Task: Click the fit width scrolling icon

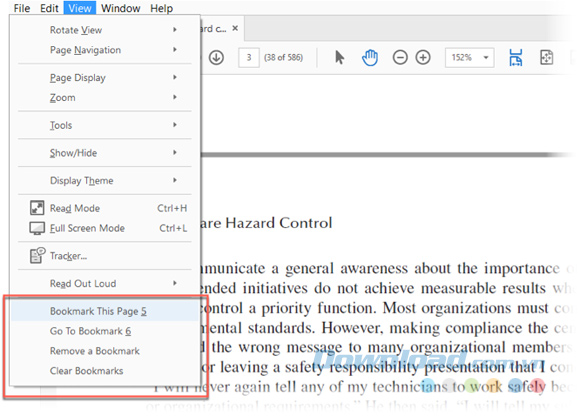Action: [x=516, y=57]
